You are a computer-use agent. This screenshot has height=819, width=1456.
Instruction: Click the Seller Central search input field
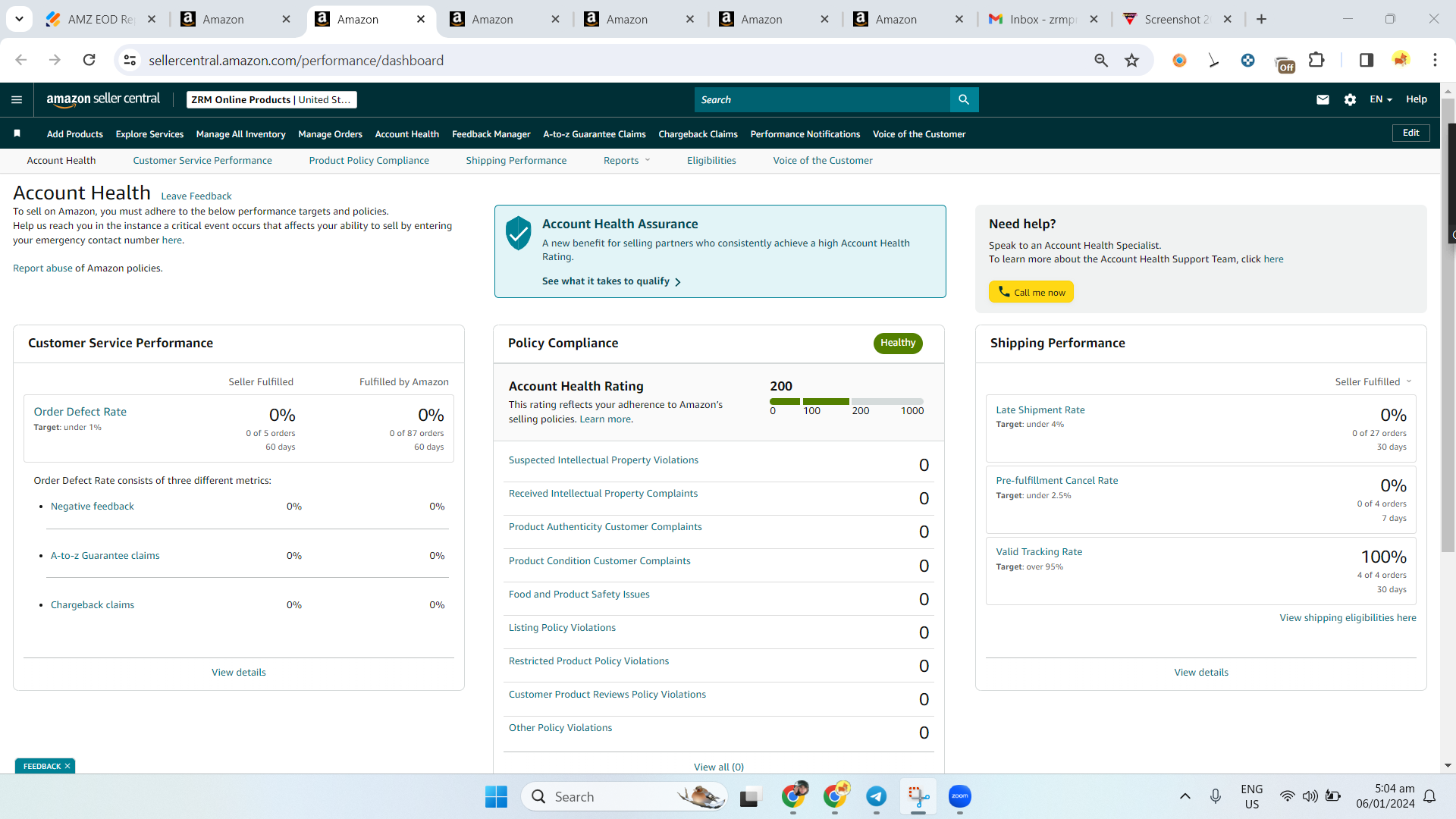(x=823, y=99)
